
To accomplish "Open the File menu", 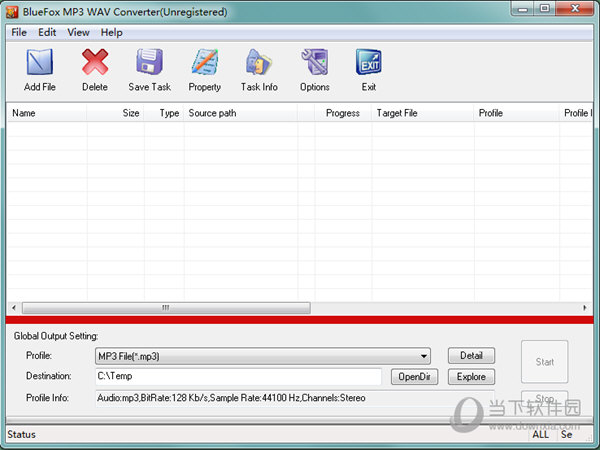I will (19, 33).
